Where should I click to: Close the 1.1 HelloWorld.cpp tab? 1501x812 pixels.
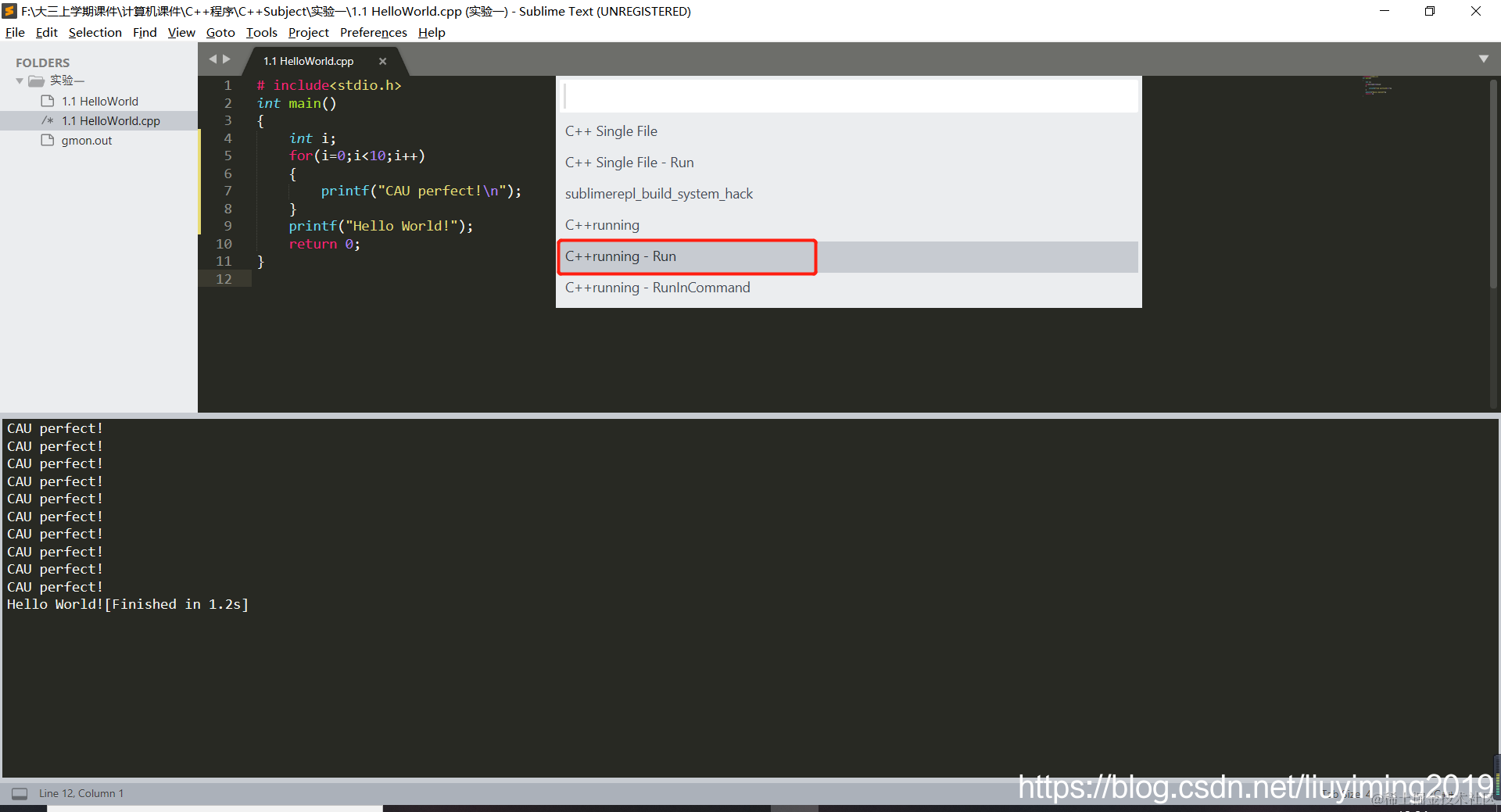[x=382, y=61]
